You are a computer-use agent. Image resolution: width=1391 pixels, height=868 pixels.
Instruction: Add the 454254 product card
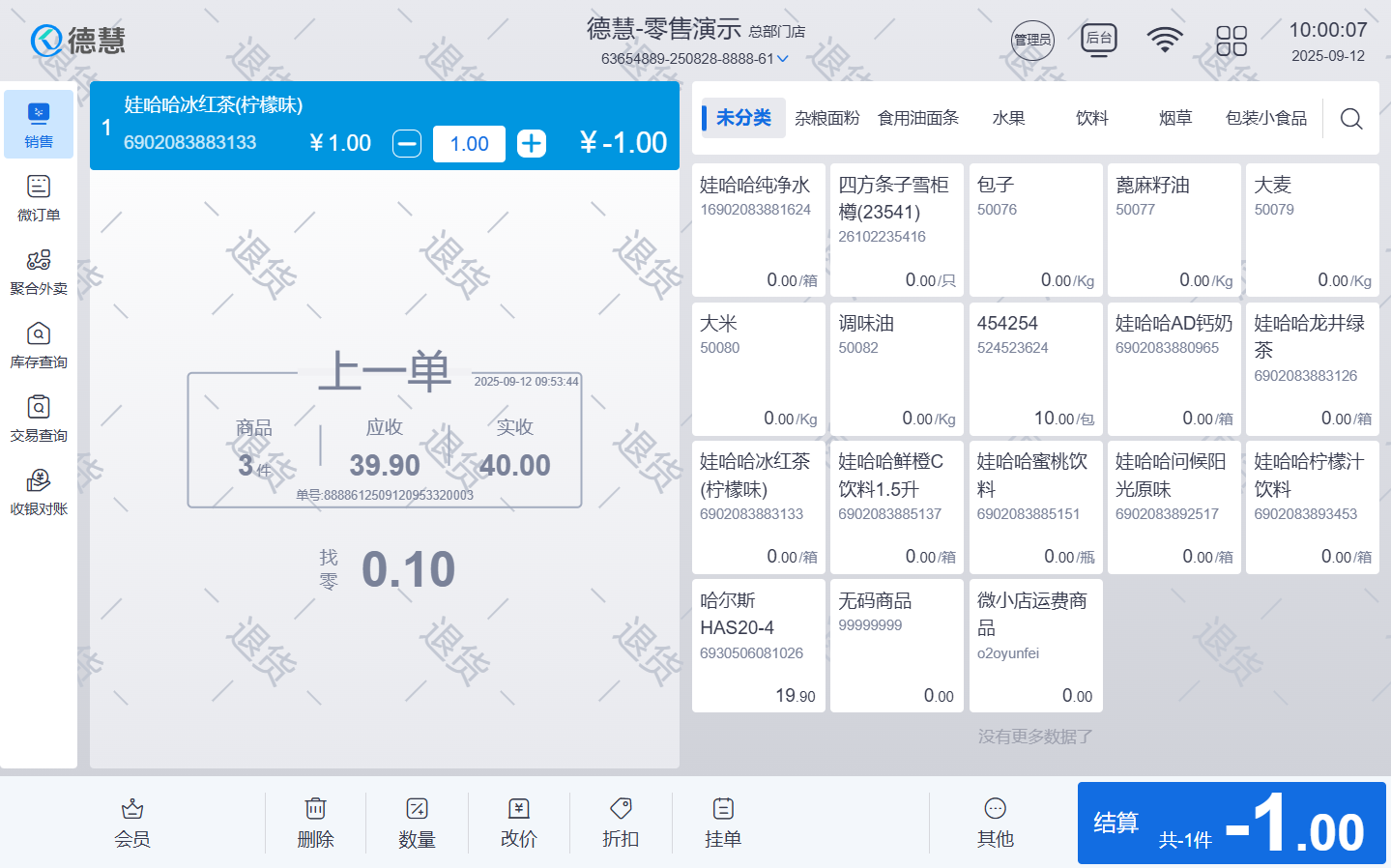1036,369
